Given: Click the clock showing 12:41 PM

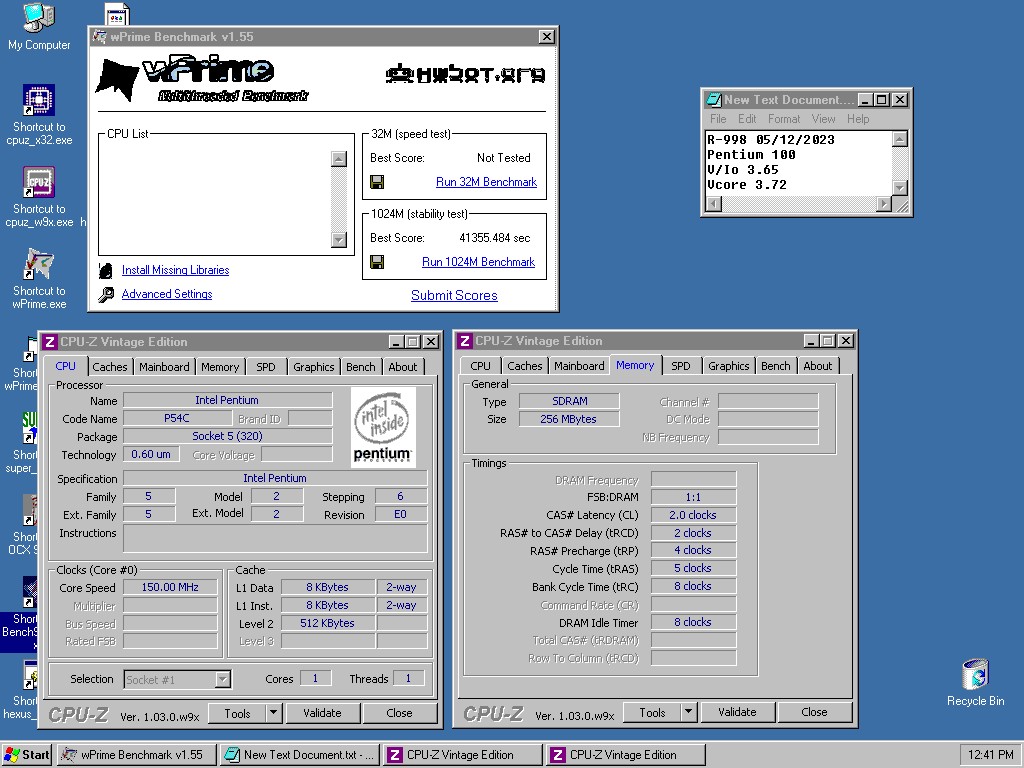Looking at the screenshot, I should point(991,755).
